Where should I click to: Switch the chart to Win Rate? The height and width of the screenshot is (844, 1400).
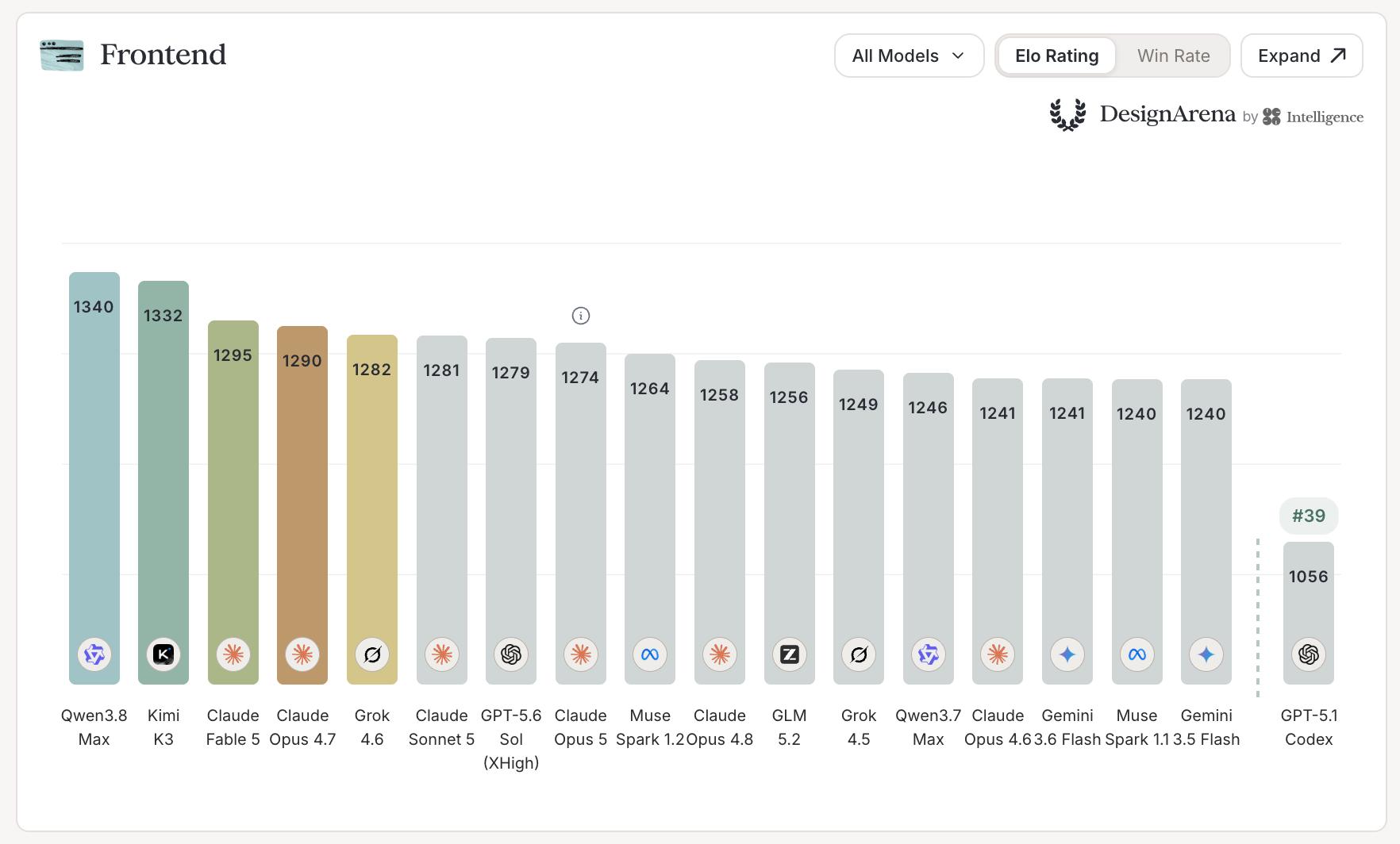tap(1174, 56)
